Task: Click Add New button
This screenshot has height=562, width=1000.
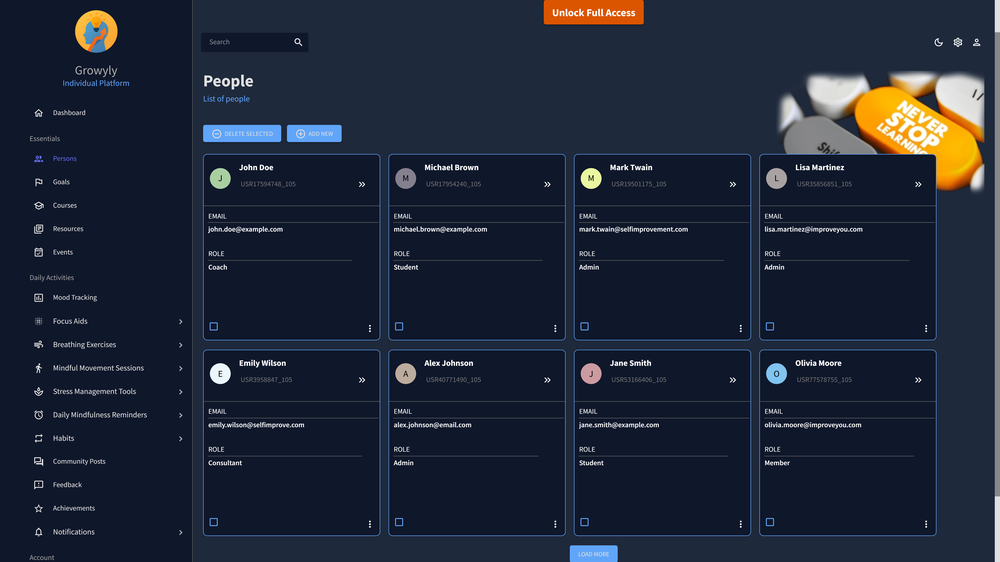Action: pos(314,133)
